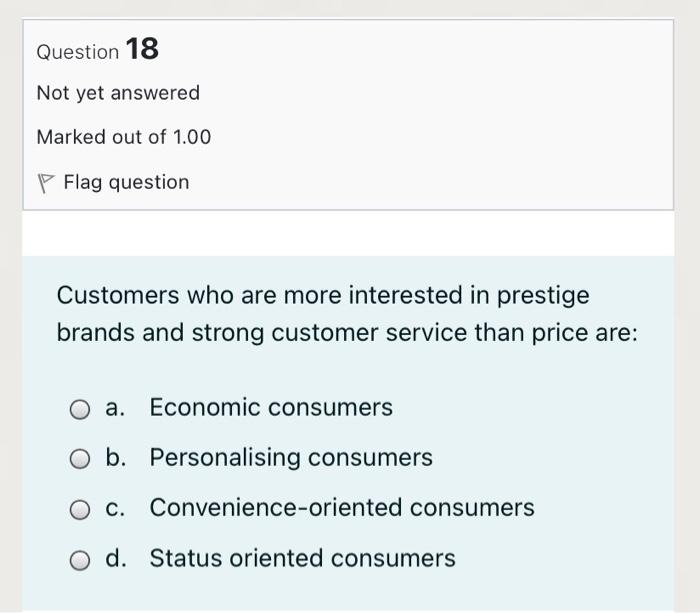Click the letter c. before Convenience-oriented consumers
Image resolution: width=700 pixels, height=613 pixels.
tap(115, 508)
